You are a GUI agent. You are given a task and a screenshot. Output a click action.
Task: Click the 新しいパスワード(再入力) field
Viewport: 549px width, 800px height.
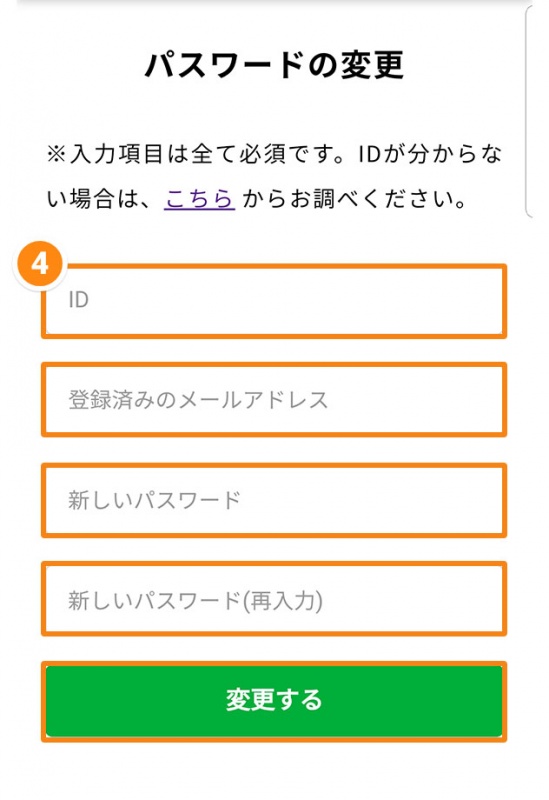point(274,598)
